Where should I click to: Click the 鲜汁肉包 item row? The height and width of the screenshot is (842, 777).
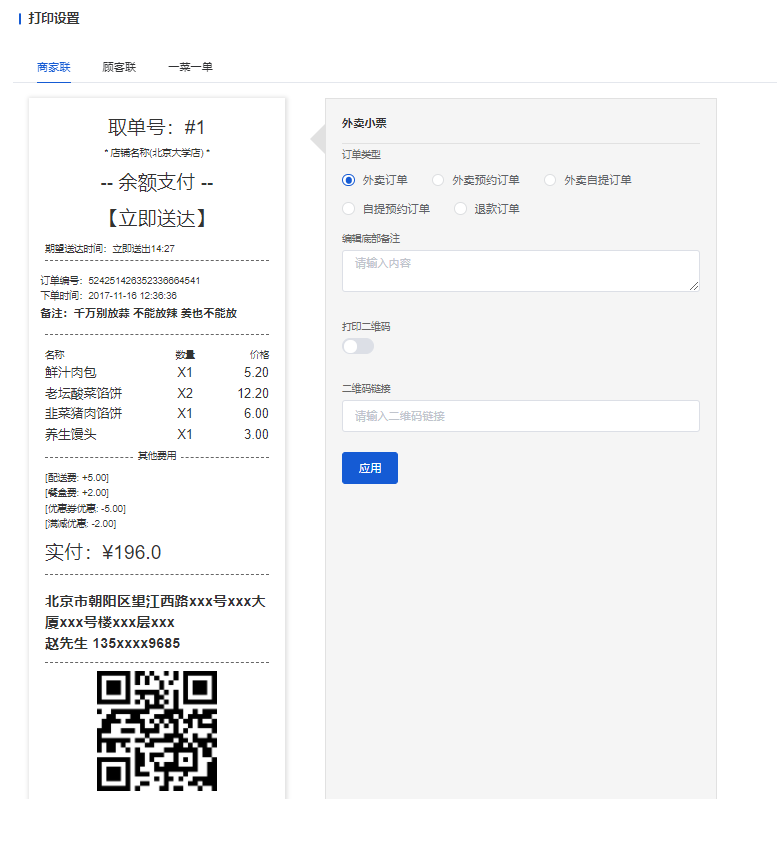click(x=157, y=372)
